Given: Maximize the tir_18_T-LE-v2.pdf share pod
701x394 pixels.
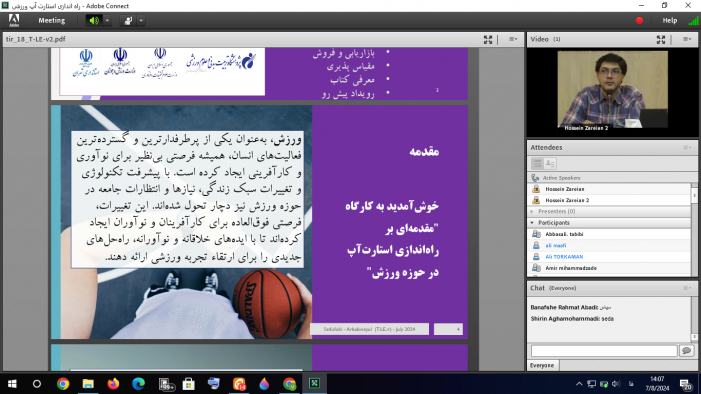Looking at the screenshot, I should point(488,39).
